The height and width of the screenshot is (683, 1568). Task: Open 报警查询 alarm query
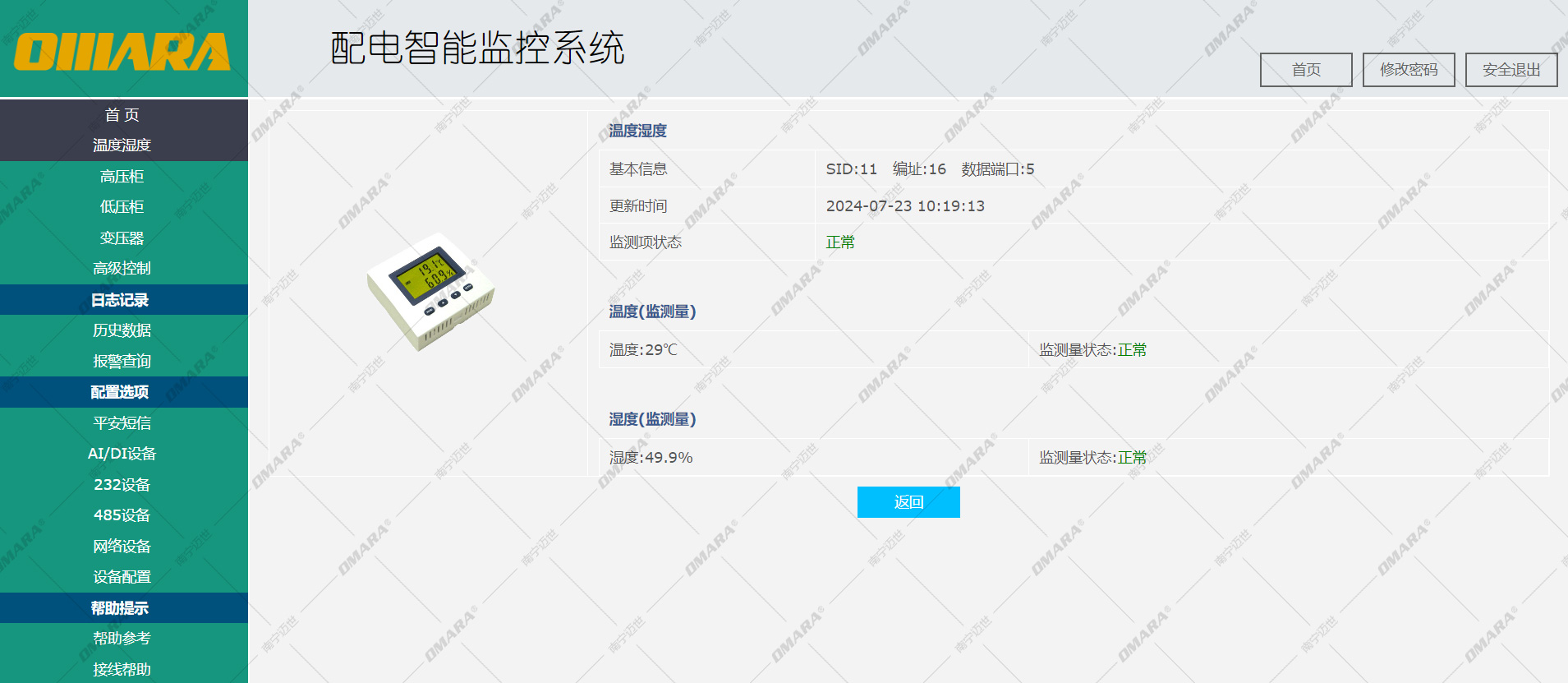[x=122, y=362]
